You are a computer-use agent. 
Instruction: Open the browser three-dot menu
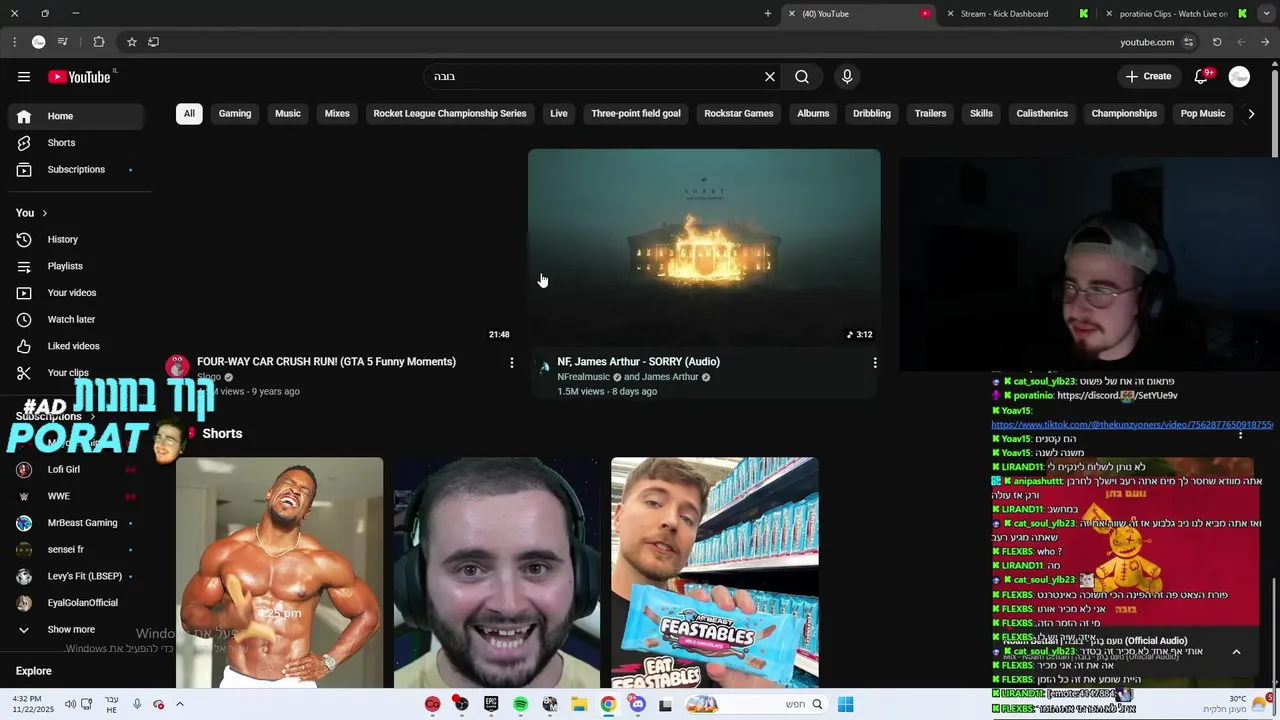(x=14, y=42)
